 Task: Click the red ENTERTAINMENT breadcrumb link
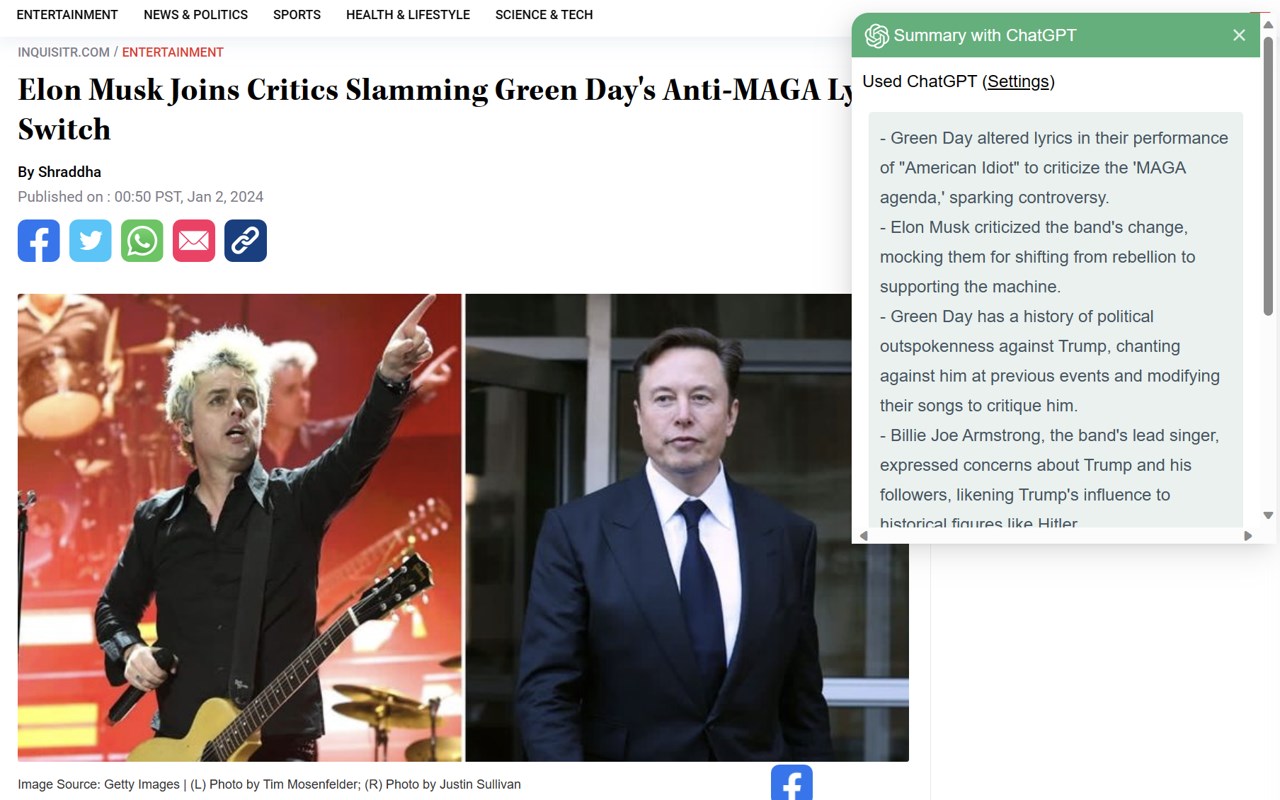click(173, 52)
